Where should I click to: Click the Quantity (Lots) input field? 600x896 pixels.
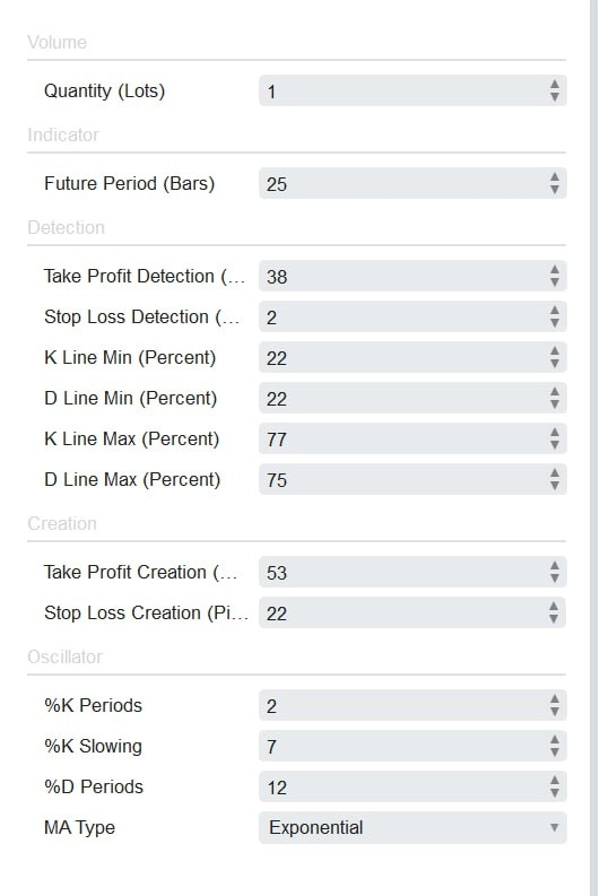(413, 91)
